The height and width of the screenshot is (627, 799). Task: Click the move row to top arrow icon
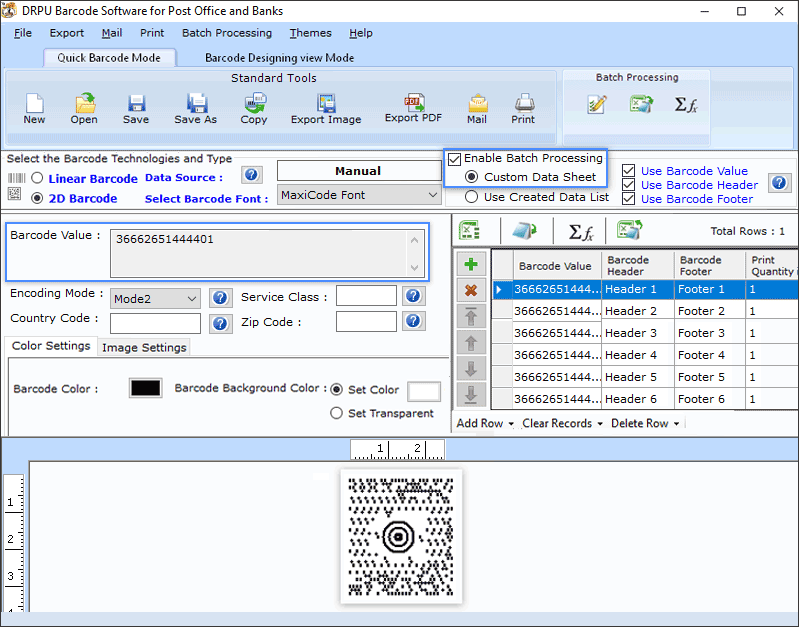click(x=471, y=317)
